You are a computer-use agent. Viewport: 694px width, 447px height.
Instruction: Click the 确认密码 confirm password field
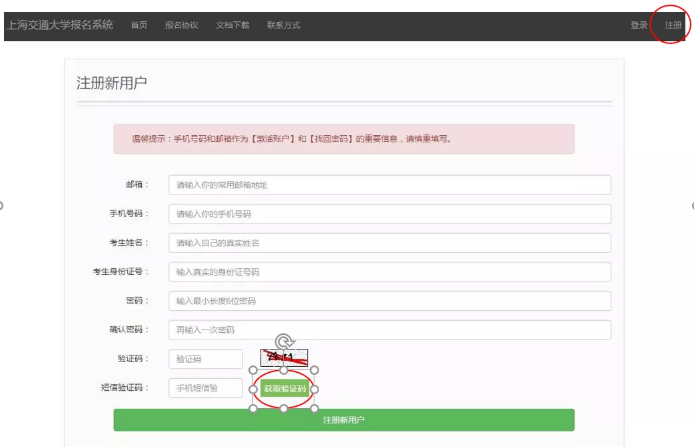tap(389, 330)
